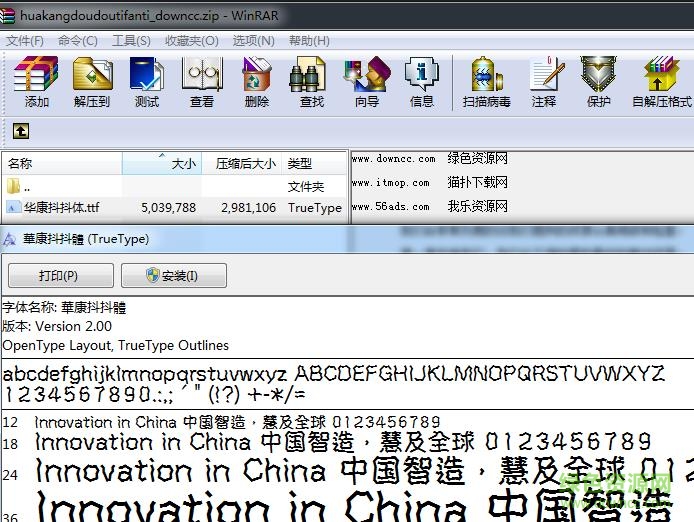The width and height of the screenshot is (694, 522).
Task: Click the Protect (保护) shield icon
Action: click(598, 74)
